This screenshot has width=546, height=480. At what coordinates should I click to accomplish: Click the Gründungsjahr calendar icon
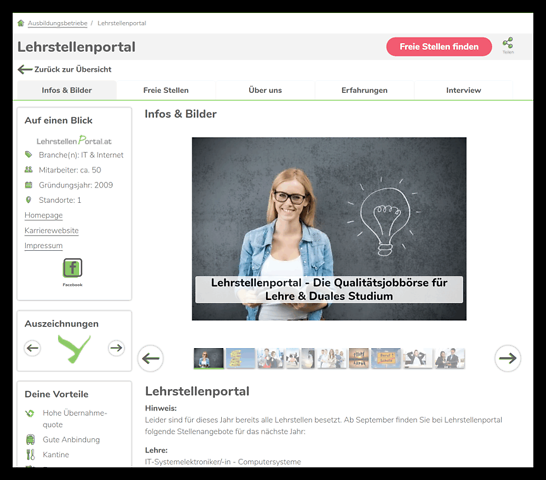[x=29, y=185]
